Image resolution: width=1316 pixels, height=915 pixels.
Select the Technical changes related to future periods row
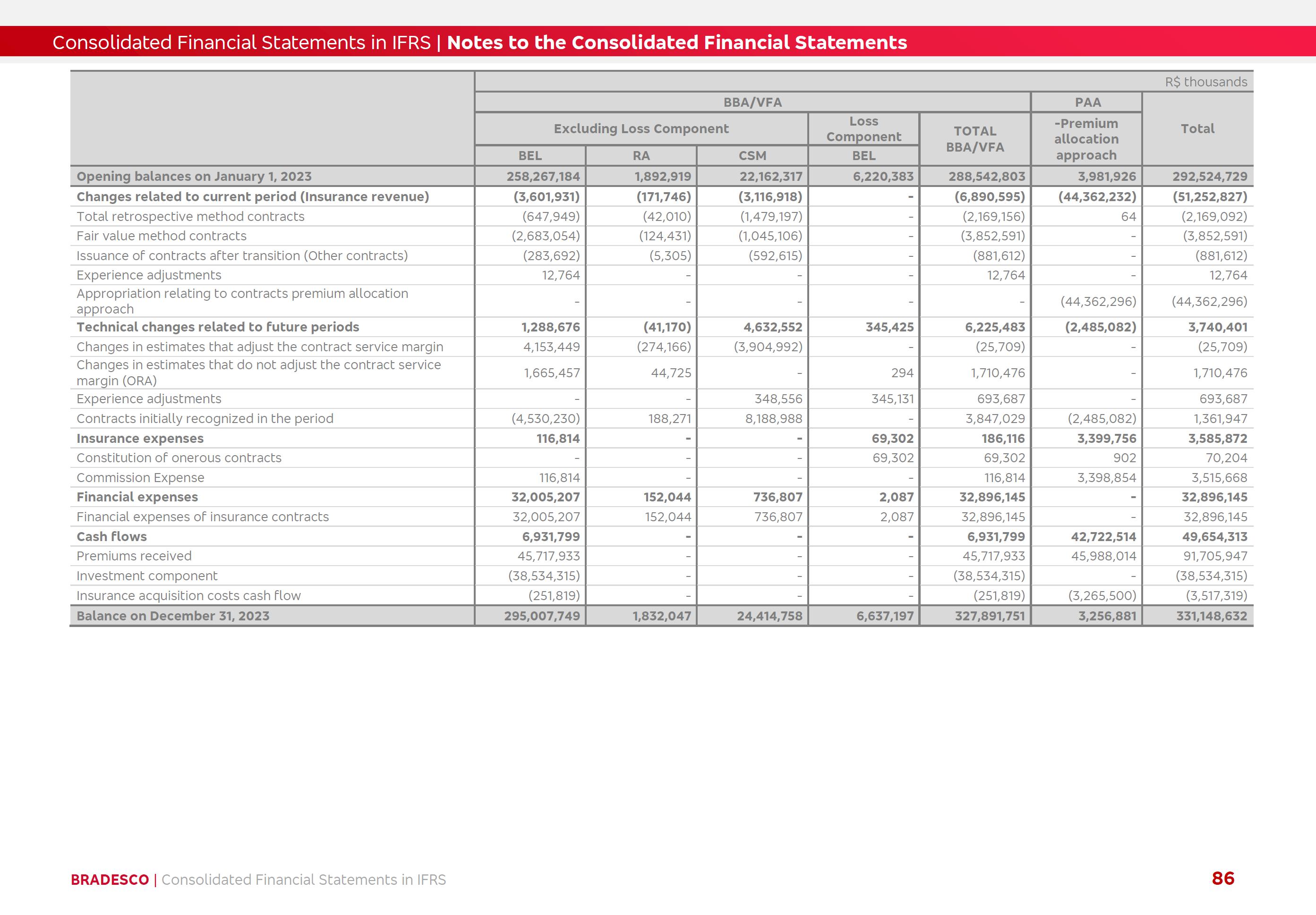point(217,327)
